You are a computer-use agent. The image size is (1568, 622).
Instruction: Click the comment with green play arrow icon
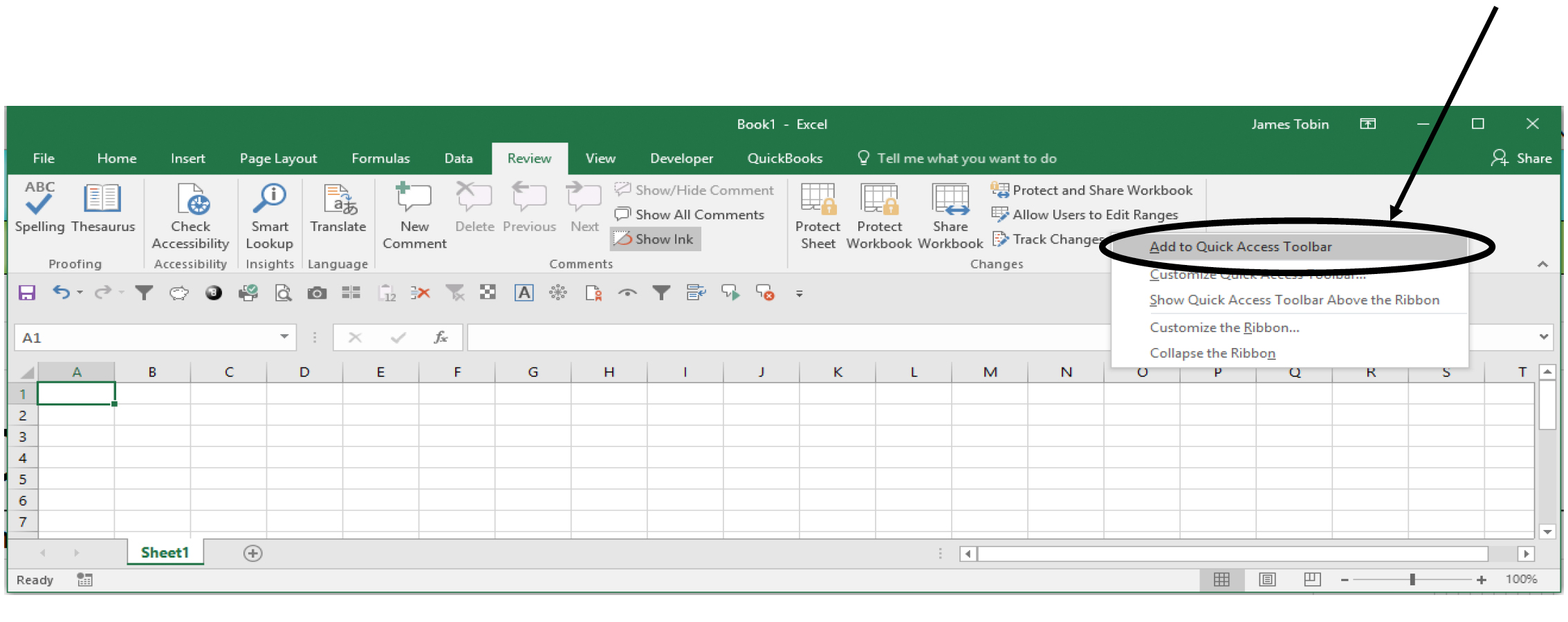[731, 293]
